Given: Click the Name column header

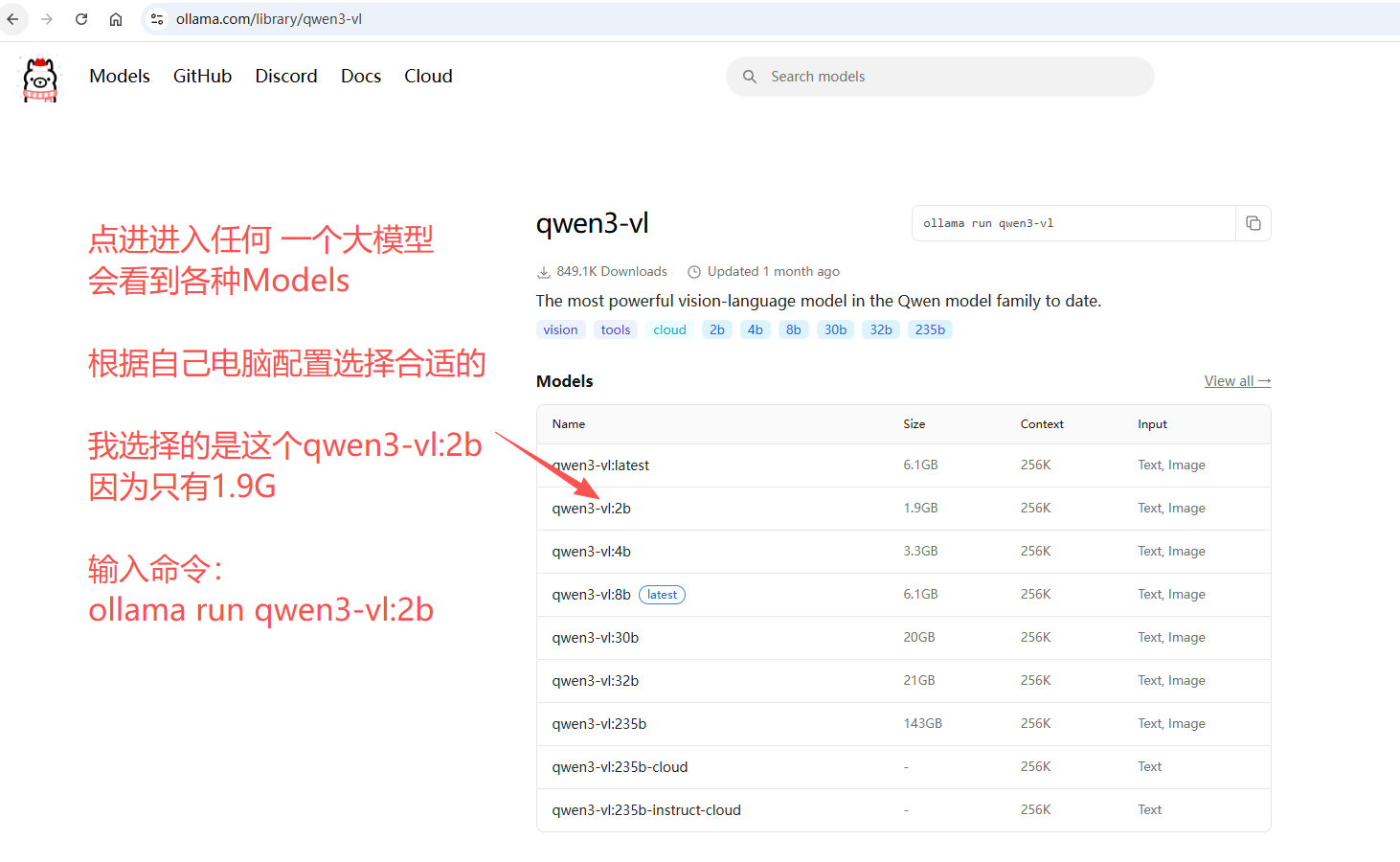Looking at the screenshot, I should tap(569, 424).
